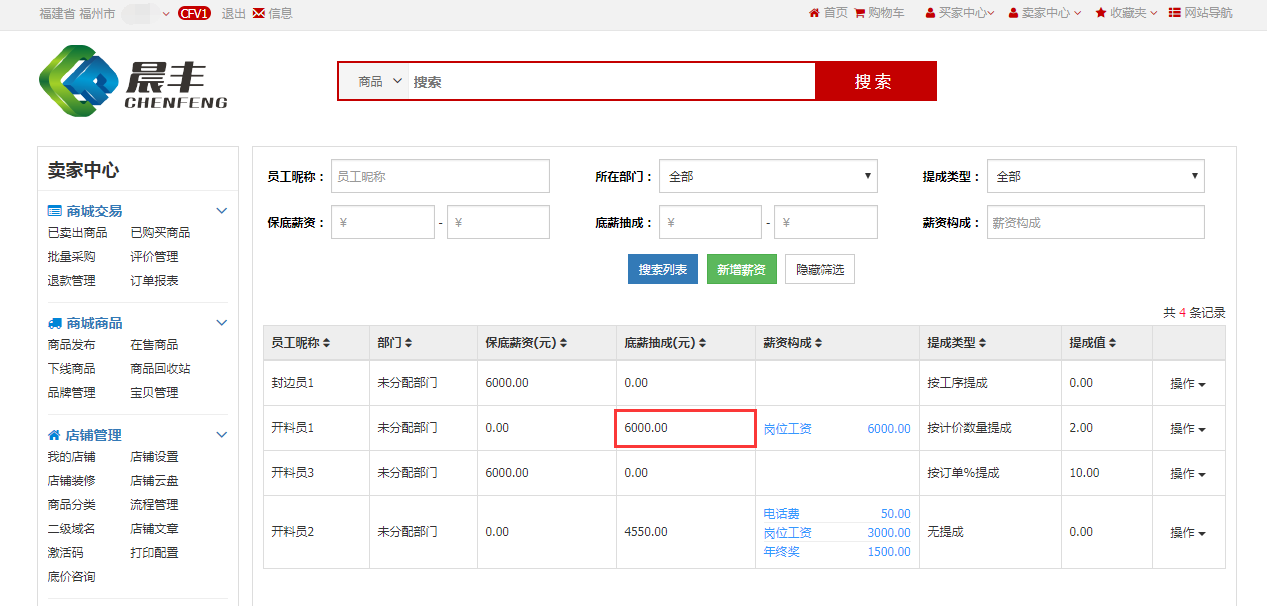Click the blue 搜索列表 button
Screen dimensions: 1267x606
(x=662, y=270)
